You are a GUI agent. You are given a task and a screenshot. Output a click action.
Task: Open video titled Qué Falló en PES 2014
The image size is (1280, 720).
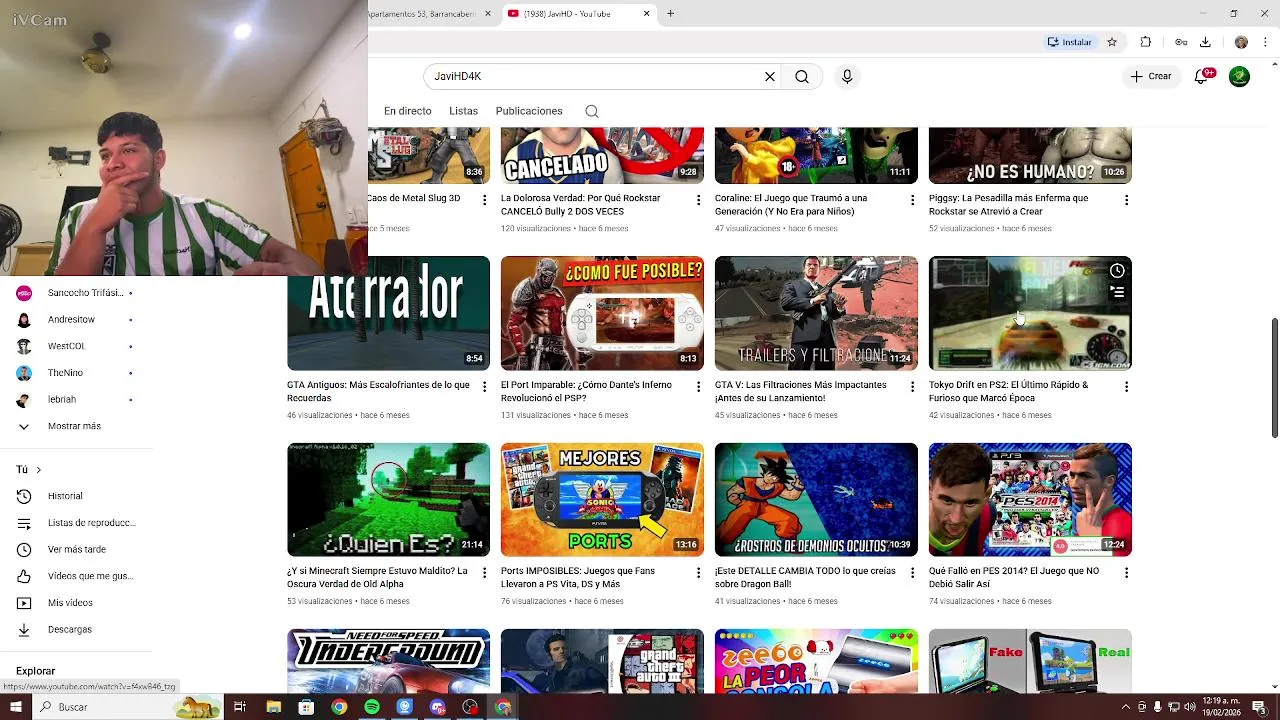pos(1013,577)
